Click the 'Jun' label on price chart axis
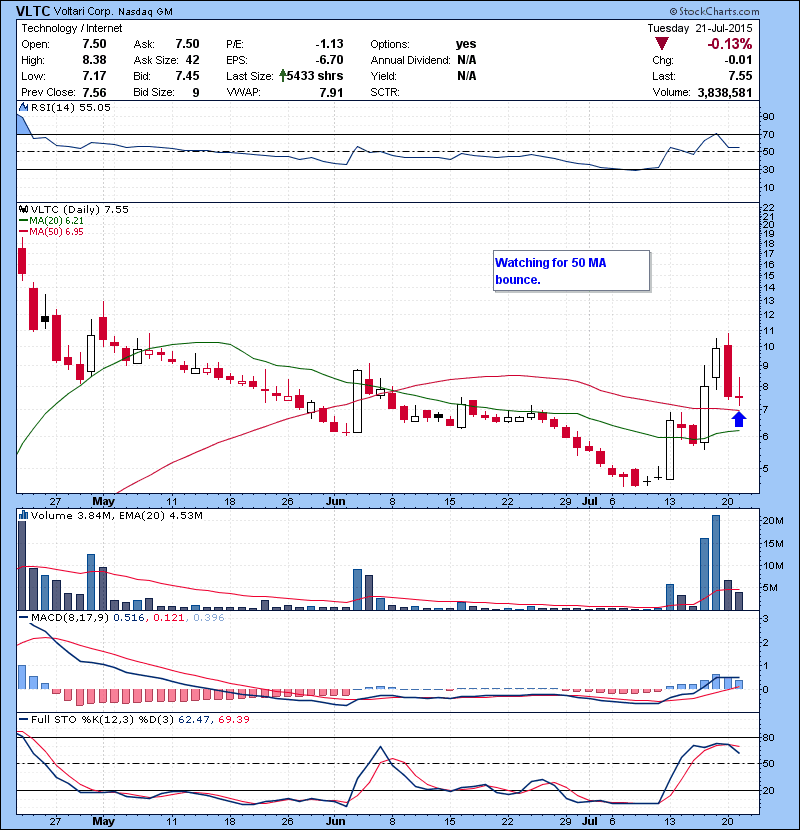Image resolution: width=800 pixels, height=830 pixels. point(335,501)
